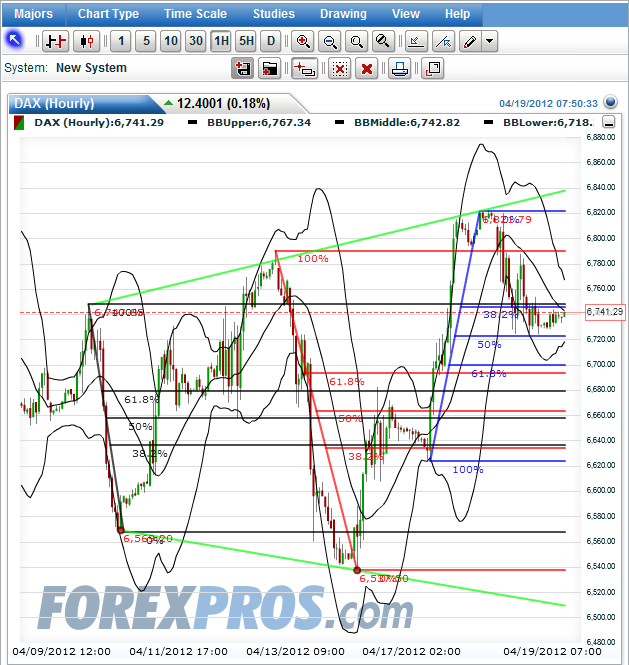
Task: Click the New System name label
Action: 92,68
